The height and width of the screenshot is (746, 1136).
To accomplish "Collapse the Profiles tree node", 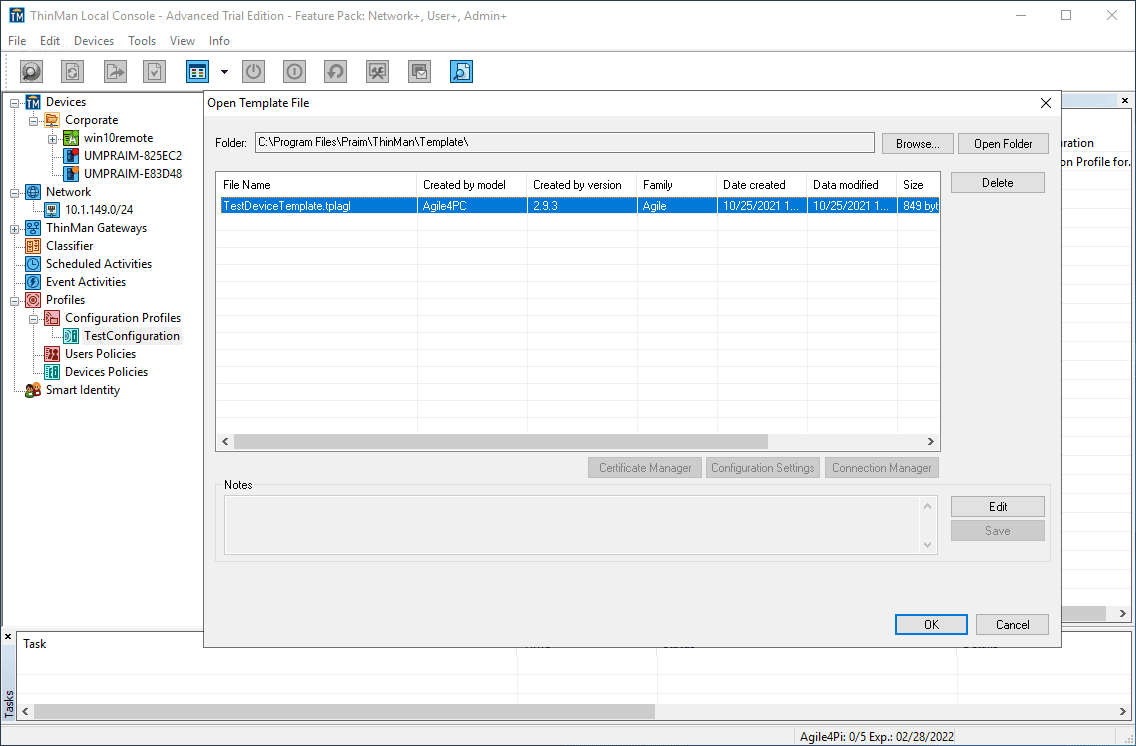I will click(14, 301).
